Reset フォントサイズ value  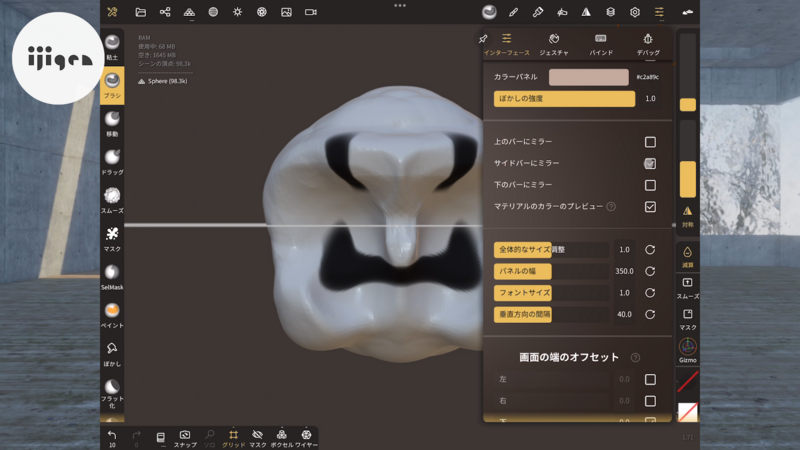650,293
